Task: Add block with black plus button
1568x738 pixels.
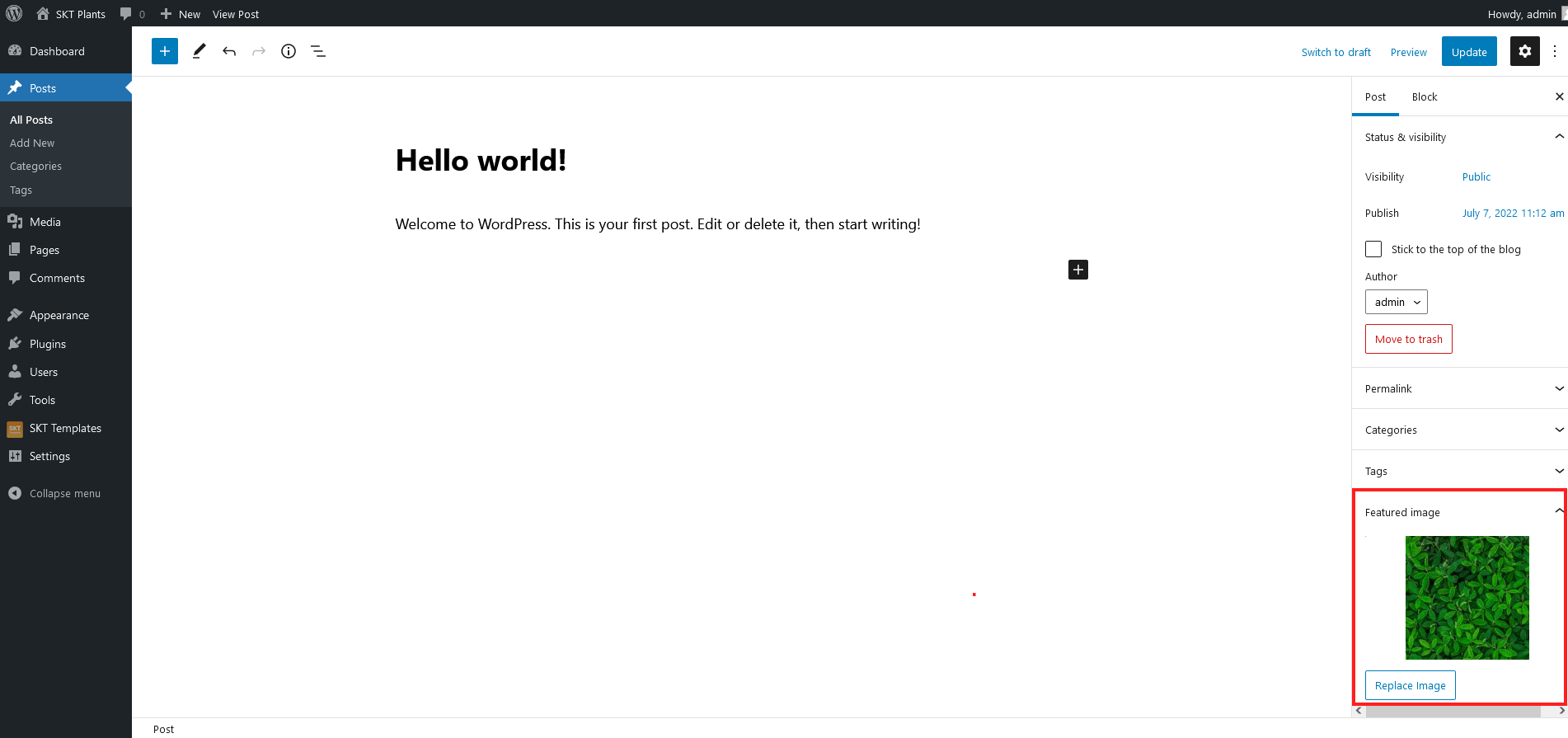Action: (1078, 270)
